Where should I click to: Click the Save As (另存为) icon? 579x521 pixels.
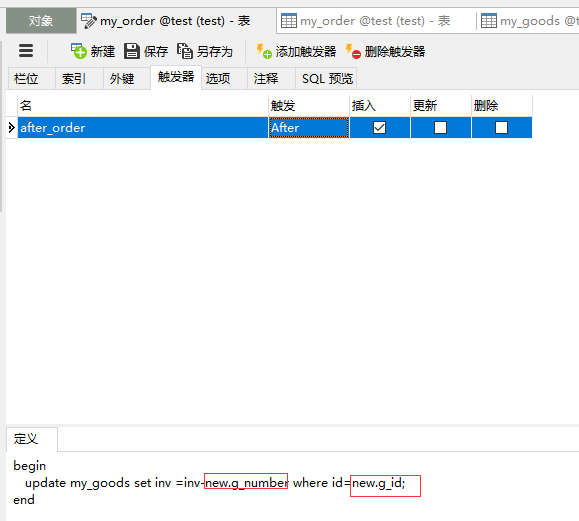click(185, 51)
